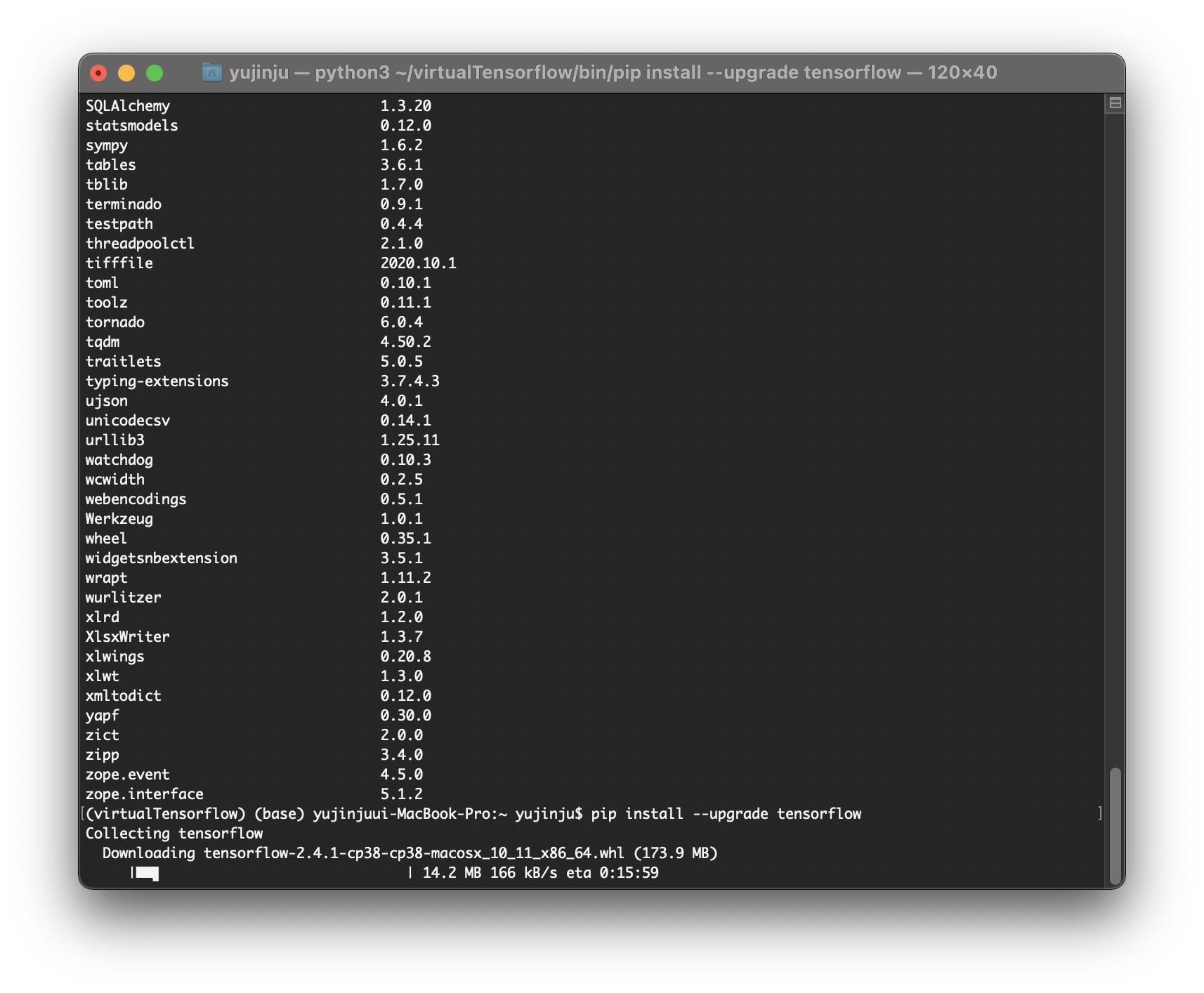The image size is (1204, 993).
Task: Click the yellow minimize traffic light button
Action: [125, 72]
